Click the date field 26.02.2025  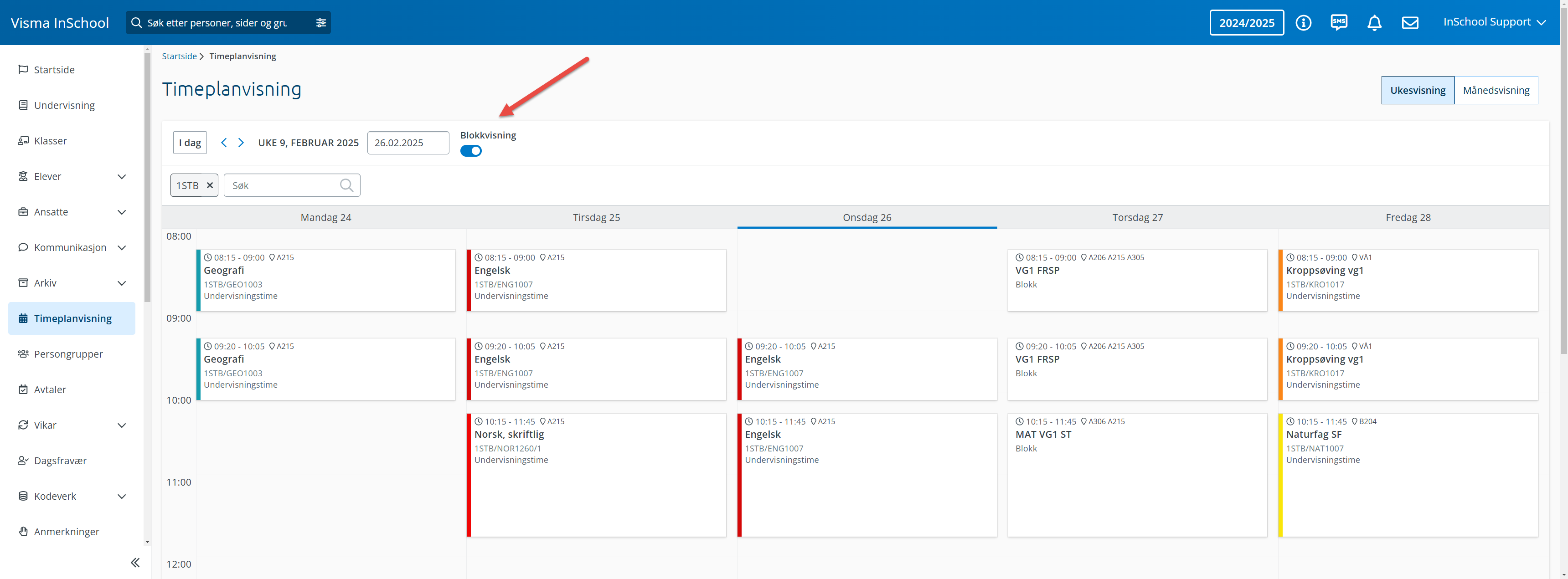(x=408, y=142)
